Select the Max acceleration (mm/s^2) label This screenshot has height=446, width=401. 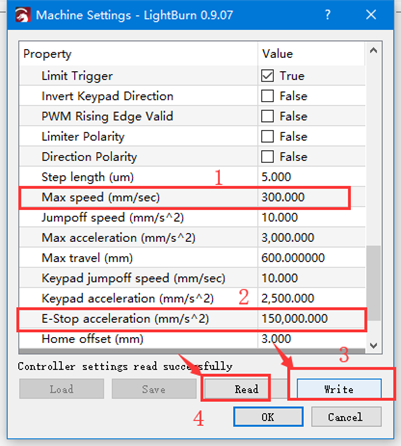(x=118, y=238)
